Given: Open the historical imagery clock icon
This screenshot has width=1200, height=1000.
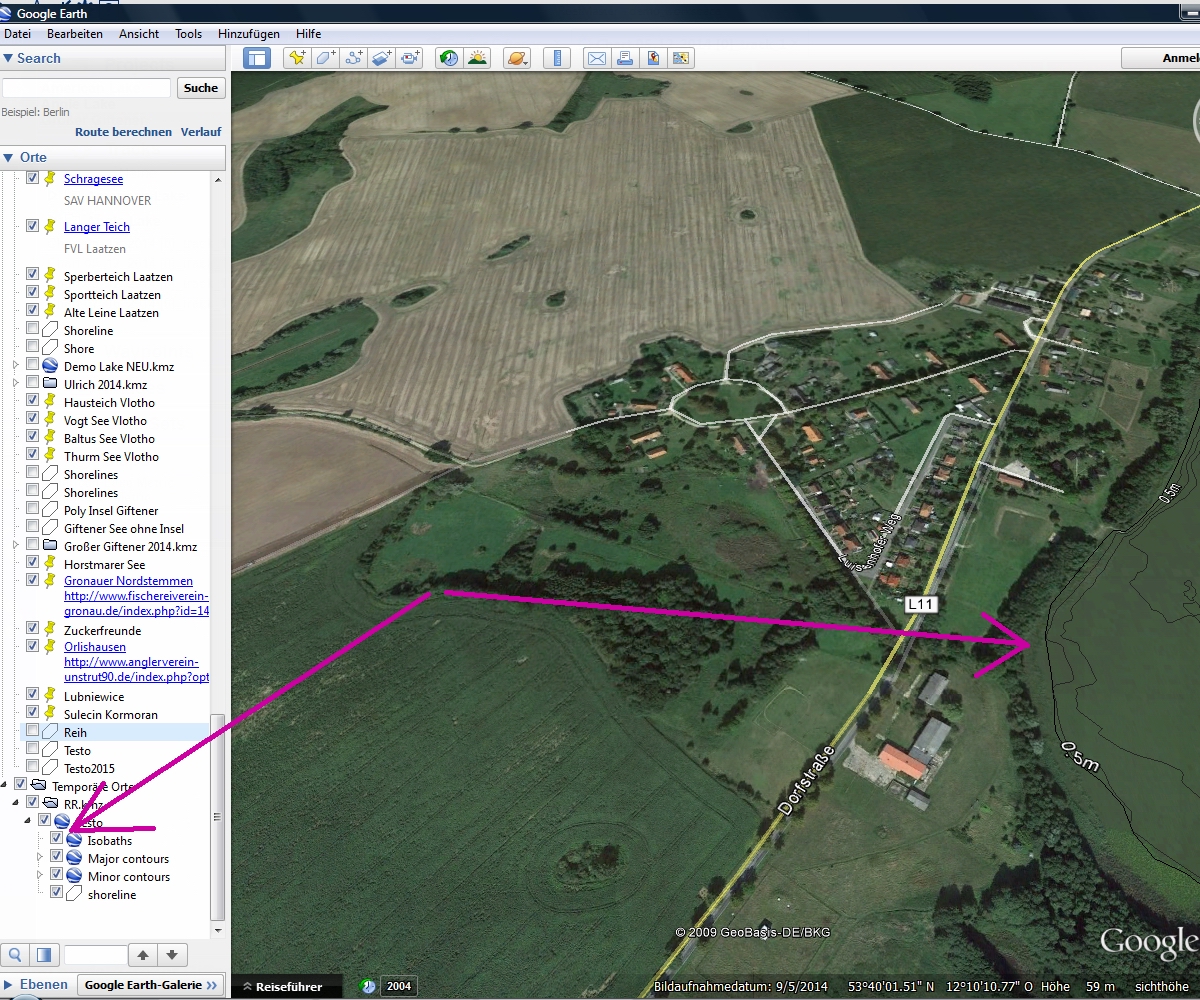Looking at the screenshot, I should (449, 58).
